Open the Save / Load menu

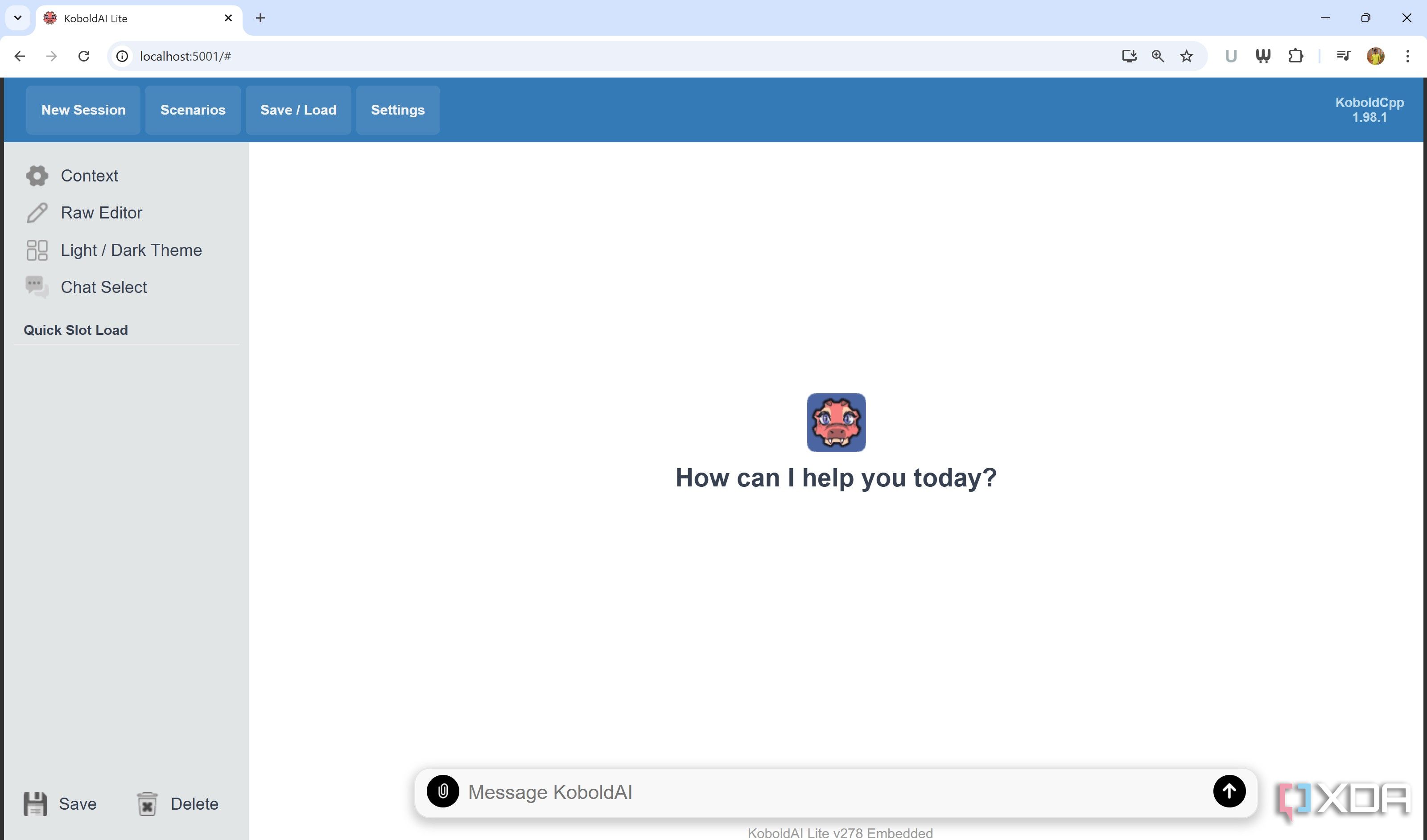298,110
